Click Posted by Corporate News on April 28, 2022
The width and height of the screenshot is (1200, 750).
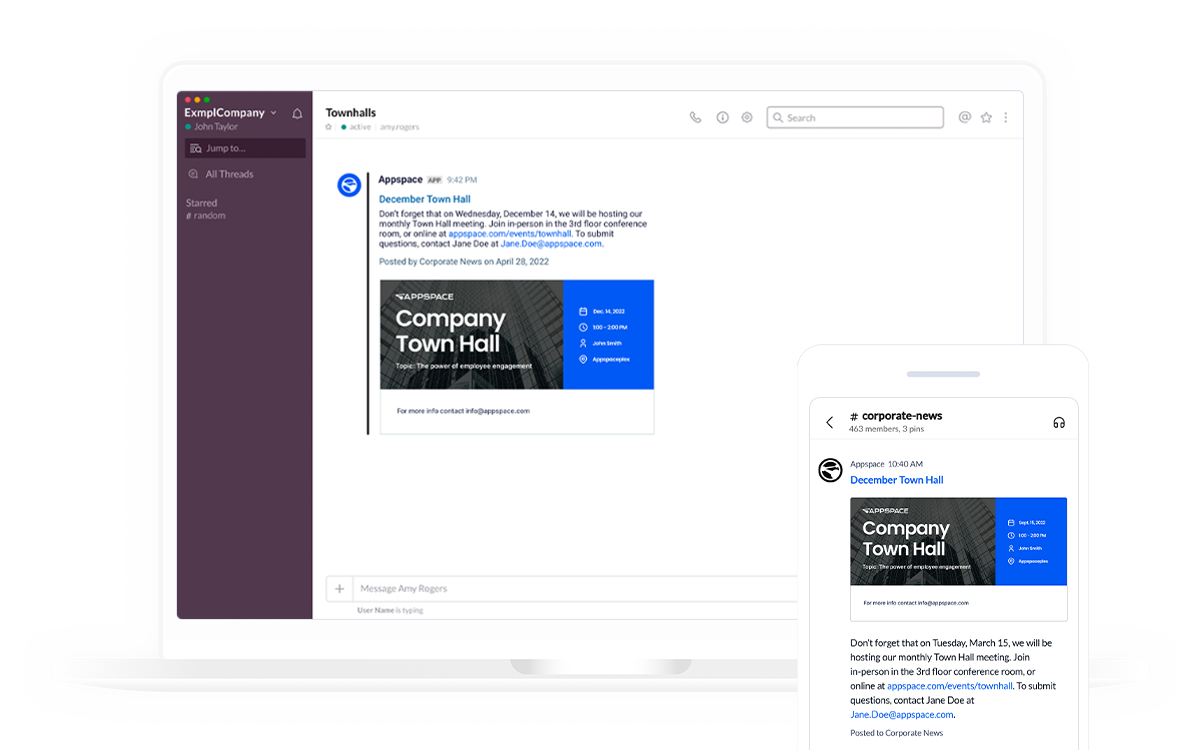click(464, 262)
